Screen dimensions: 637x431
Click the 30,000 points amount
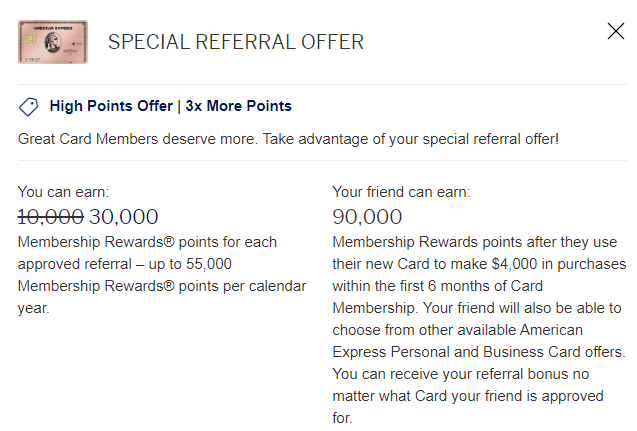(x=124, y=217)
